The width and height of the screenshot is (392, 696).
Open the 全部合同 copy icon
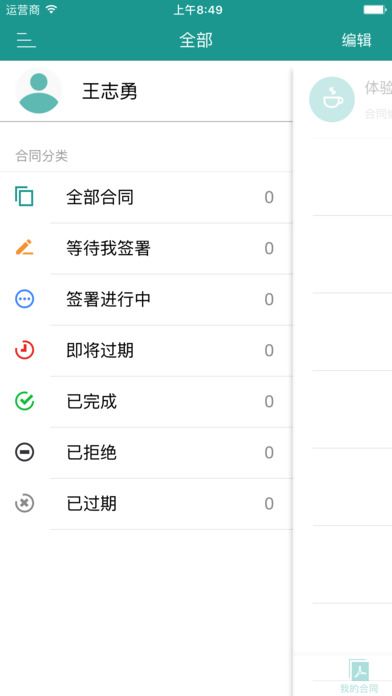(x=24, y=197)
